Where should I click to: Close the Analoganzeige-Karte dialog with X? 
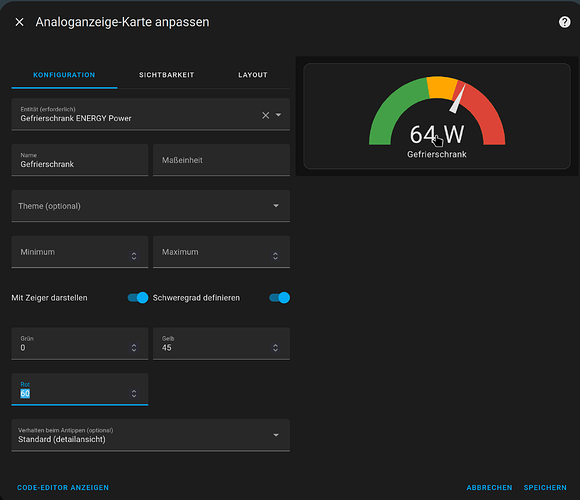(x=20, y=22)
